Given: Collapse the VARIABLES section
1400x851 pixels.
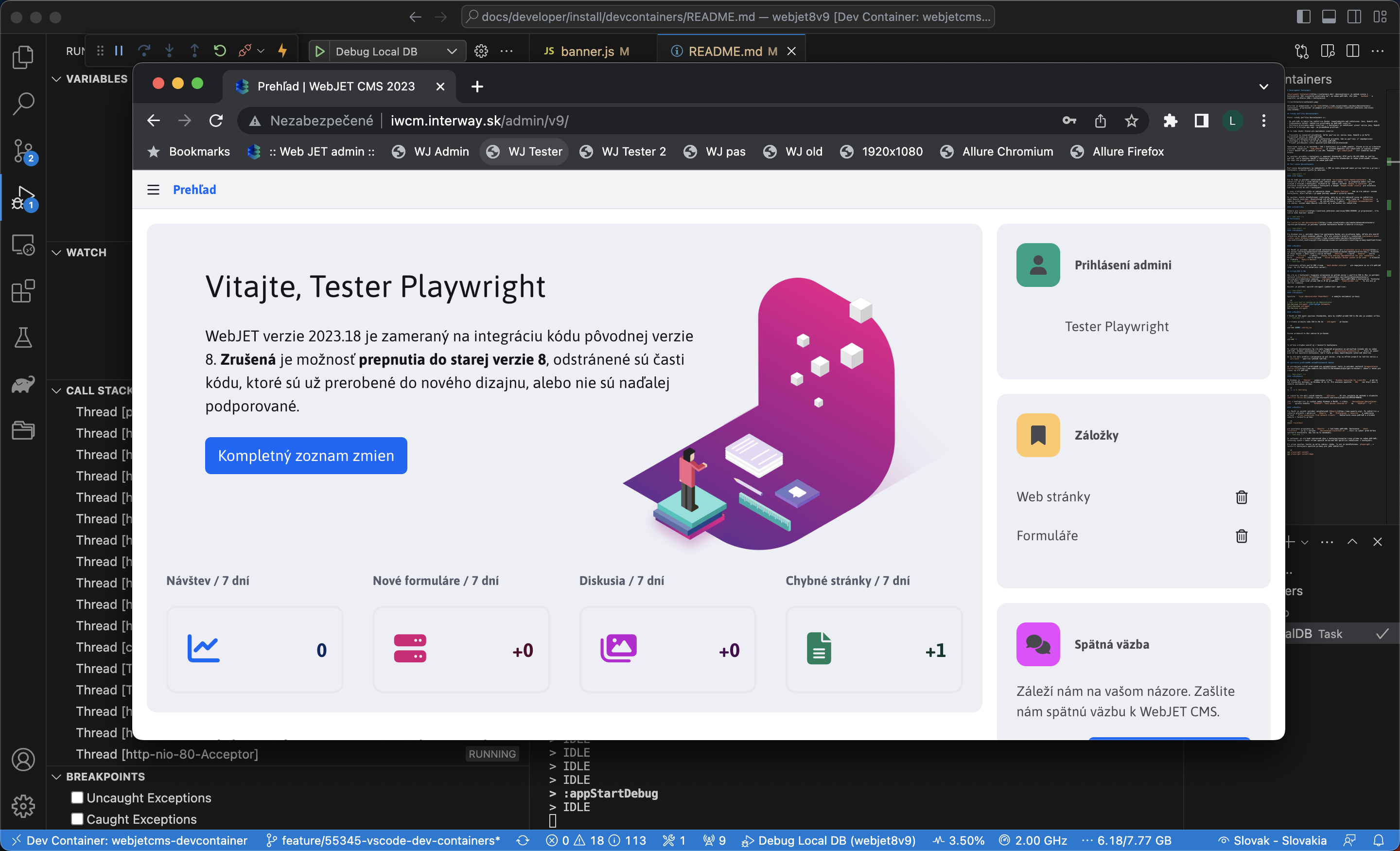Looking at the screenshot, I should point(57,79).
